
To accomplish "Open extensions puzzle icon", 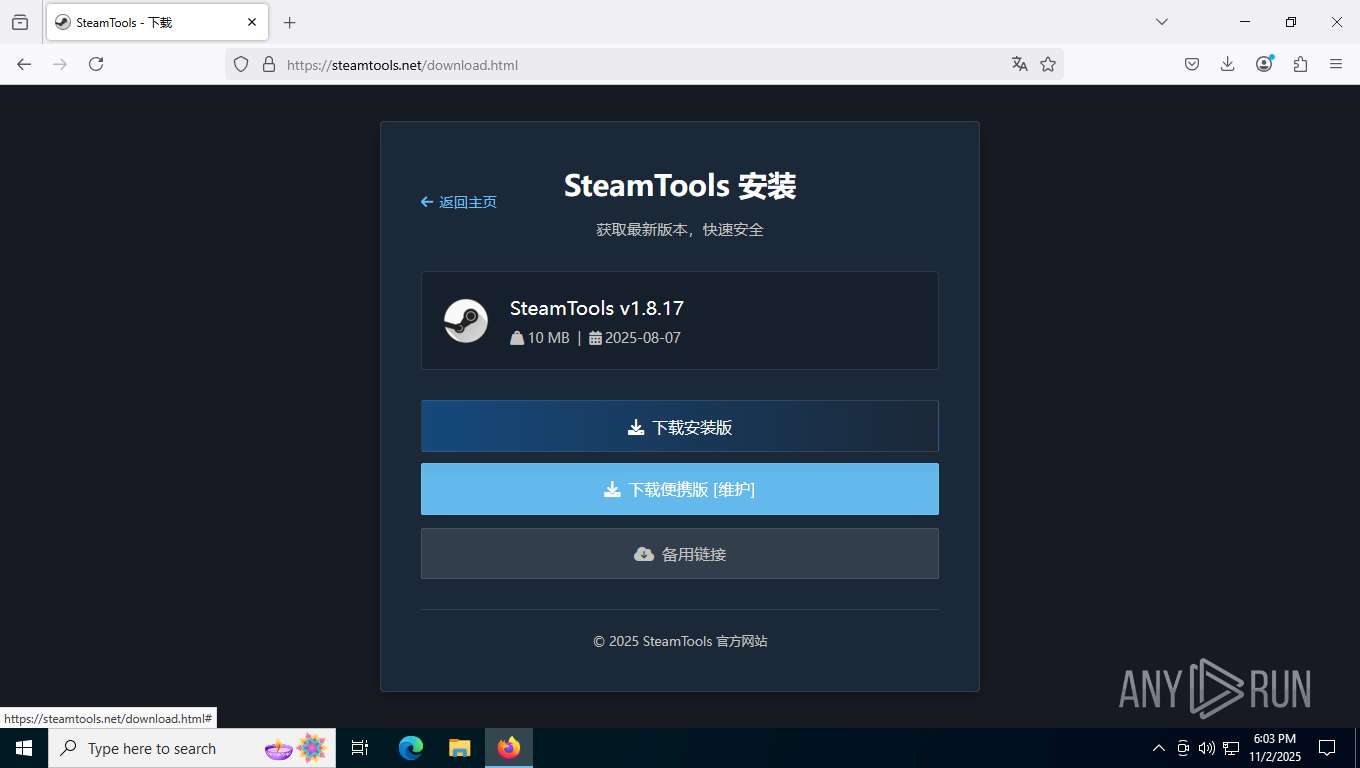I will pos(1300,64).
